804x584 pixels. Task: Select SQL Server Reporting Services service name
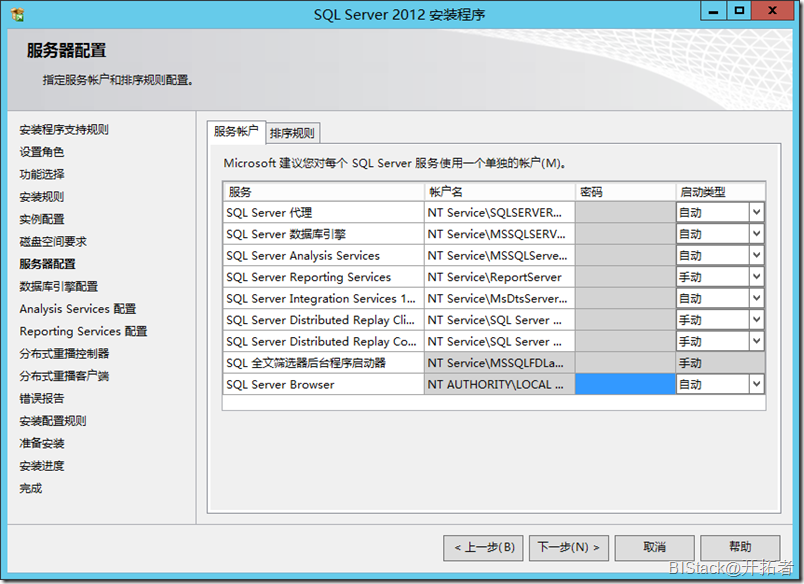(x=323, y=277)
